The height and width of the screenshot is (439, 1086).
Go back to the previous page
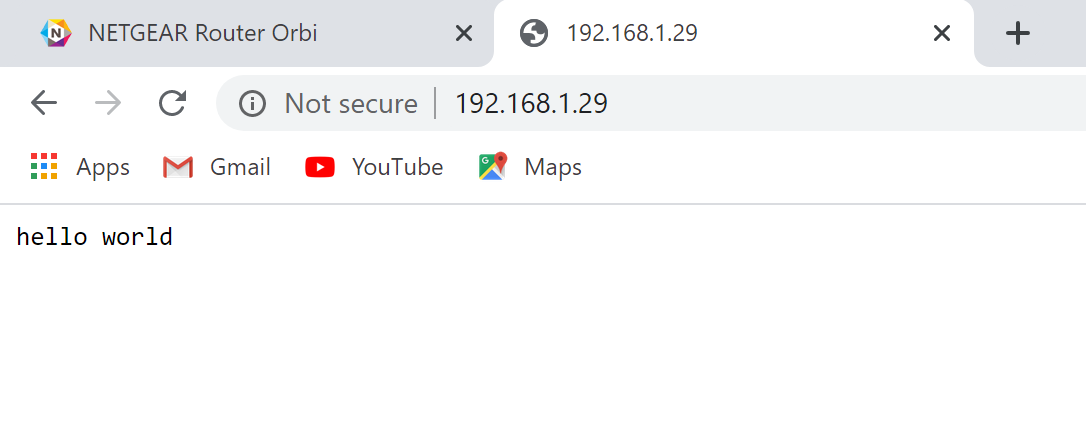point(44,103)
